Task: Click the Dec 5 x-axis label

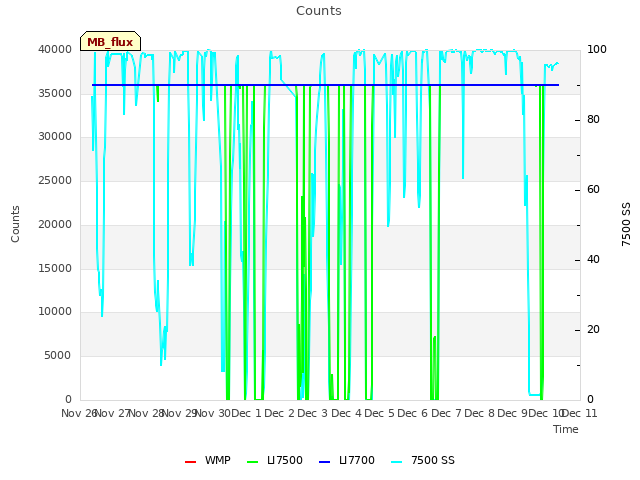Action: tap(380, 413)
